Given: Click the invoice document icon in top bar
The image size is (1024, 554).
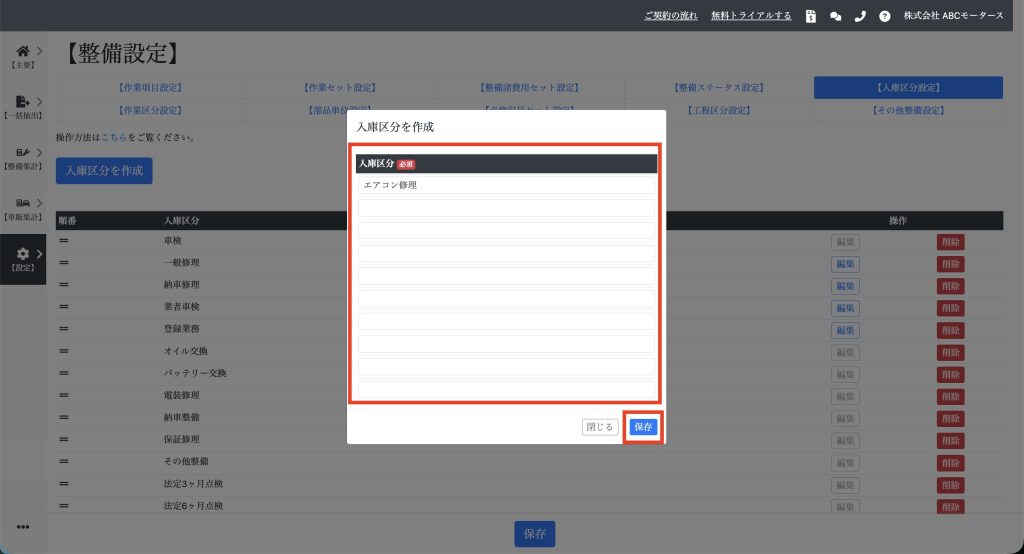Looking at the screenshot, I should pos(811,16).
